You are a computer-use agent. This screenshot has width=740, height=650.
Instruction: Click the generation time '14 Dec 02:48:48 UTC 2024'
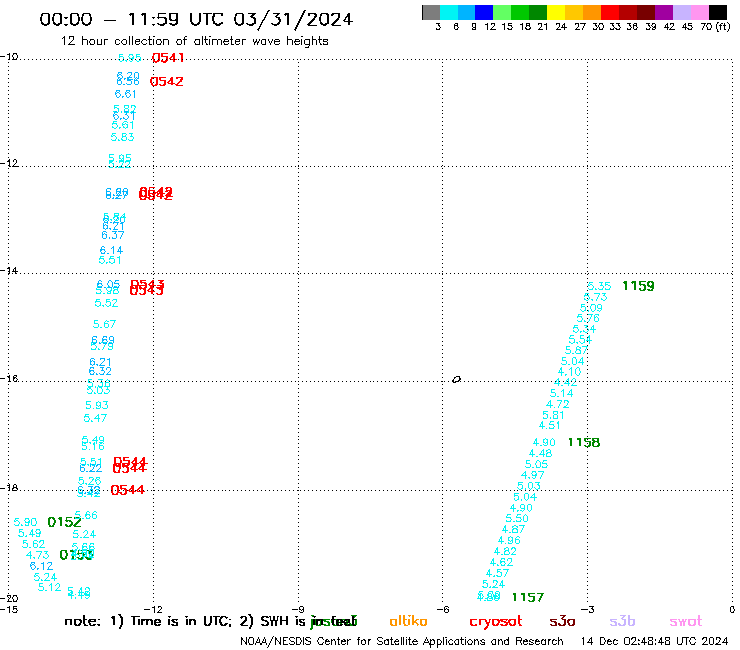click(x=655, y=642)
